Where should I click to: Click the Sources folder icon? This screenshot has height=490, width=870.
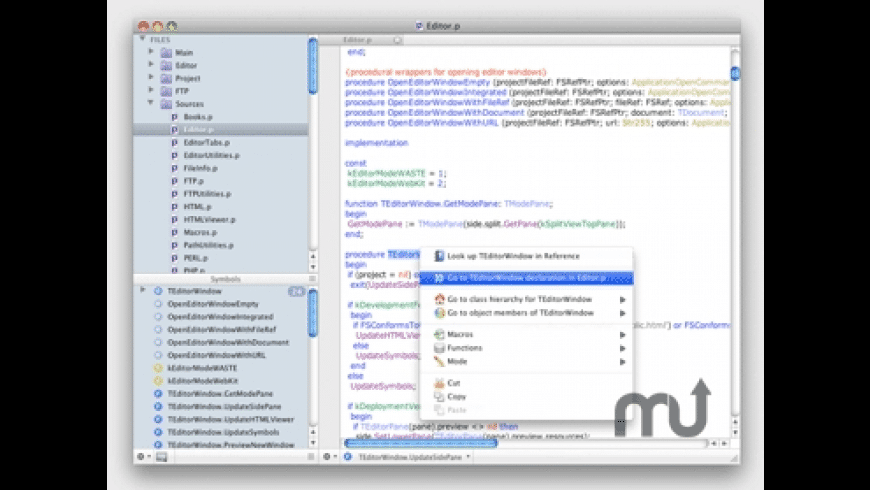click(166, 104)
